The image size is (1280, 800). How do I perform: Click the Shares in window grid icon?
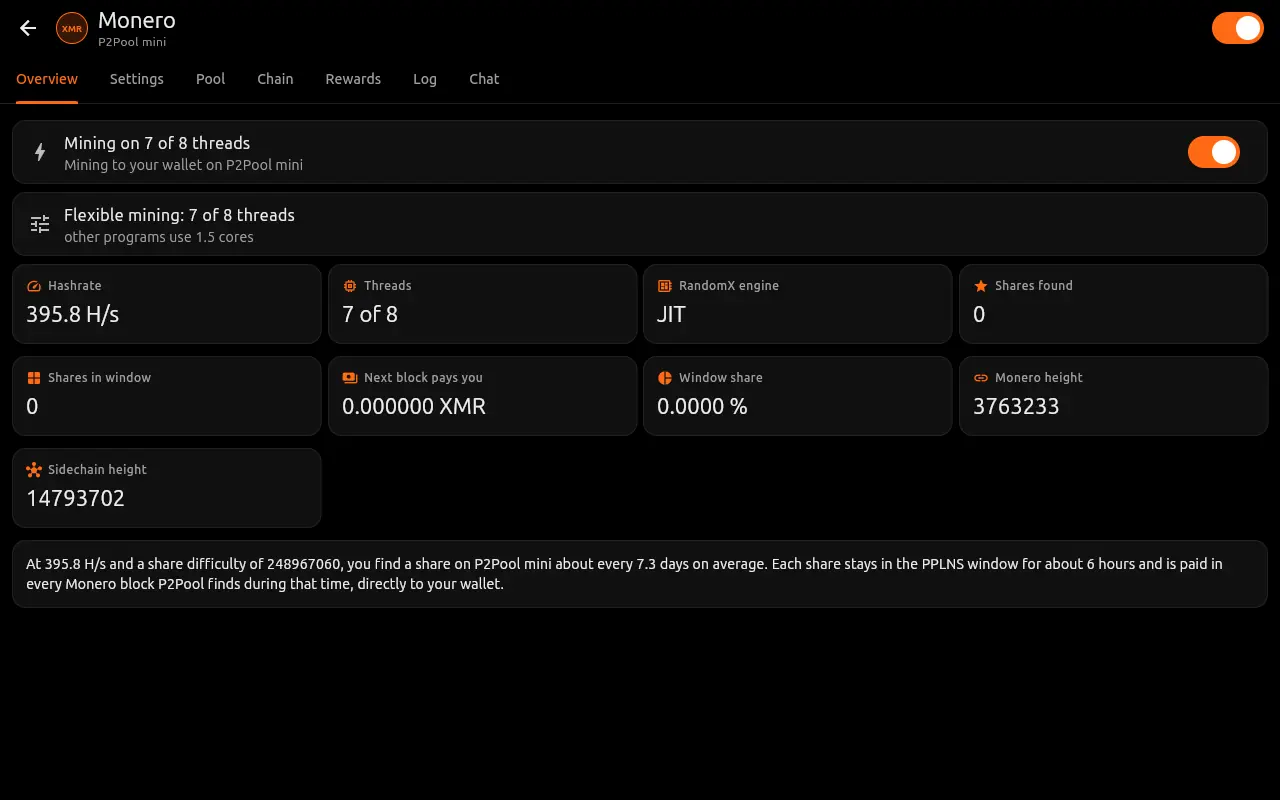pos(34,378)
